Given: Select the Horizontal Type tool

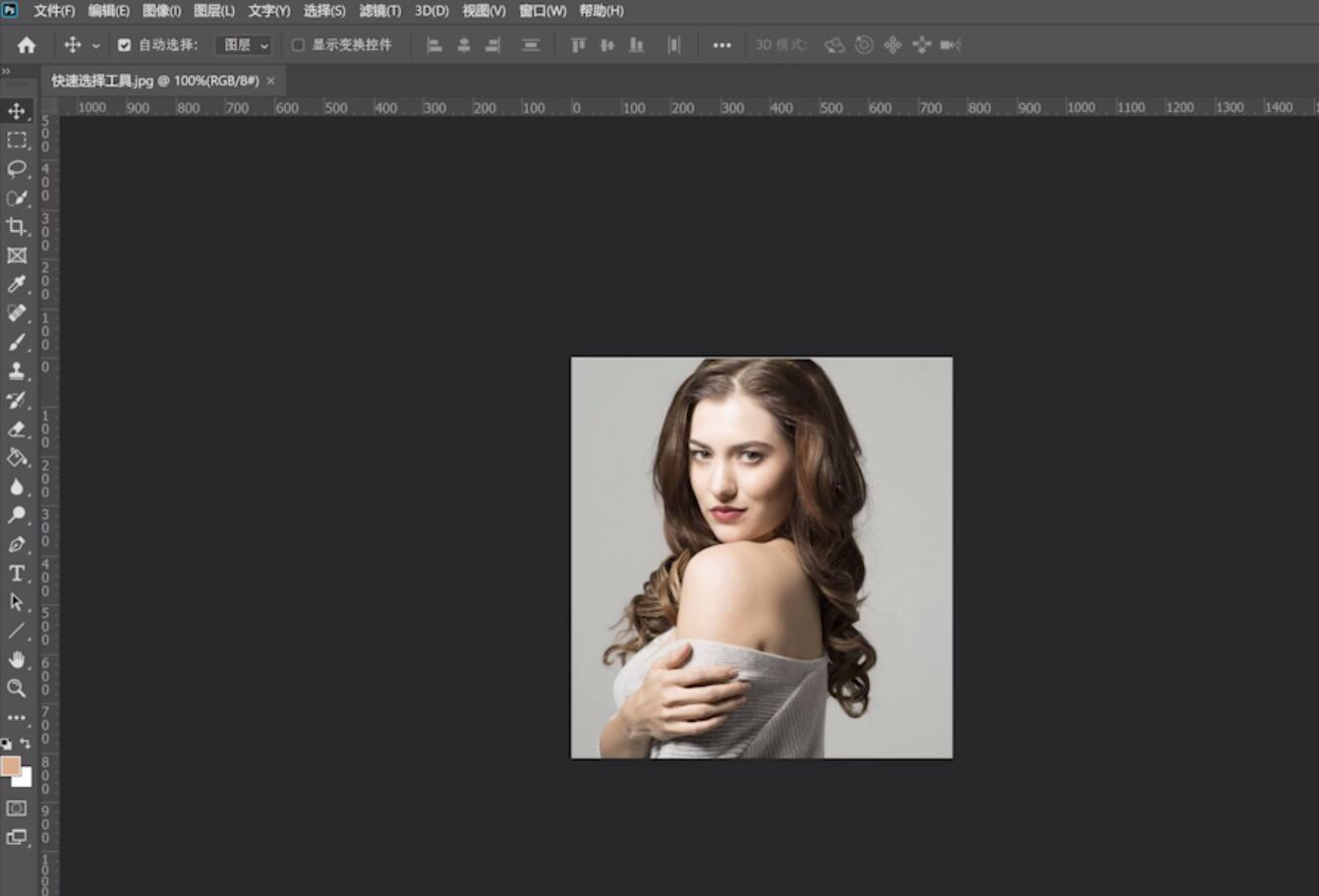Looking at the screenshot, I should (x=17, y=573).
